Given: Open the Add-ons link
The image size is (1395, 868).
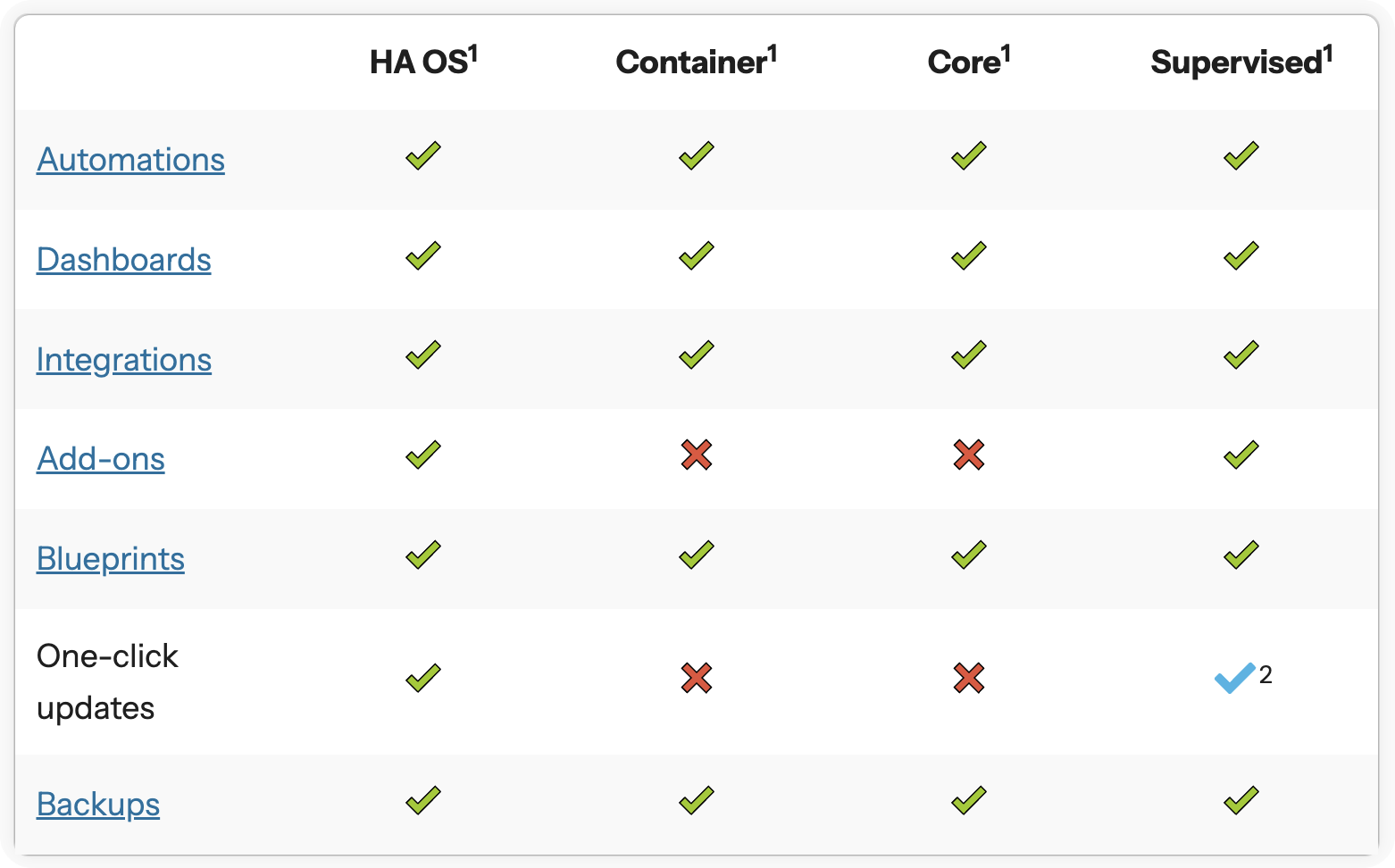Looking at the screenshot, I should click(101, 459).
